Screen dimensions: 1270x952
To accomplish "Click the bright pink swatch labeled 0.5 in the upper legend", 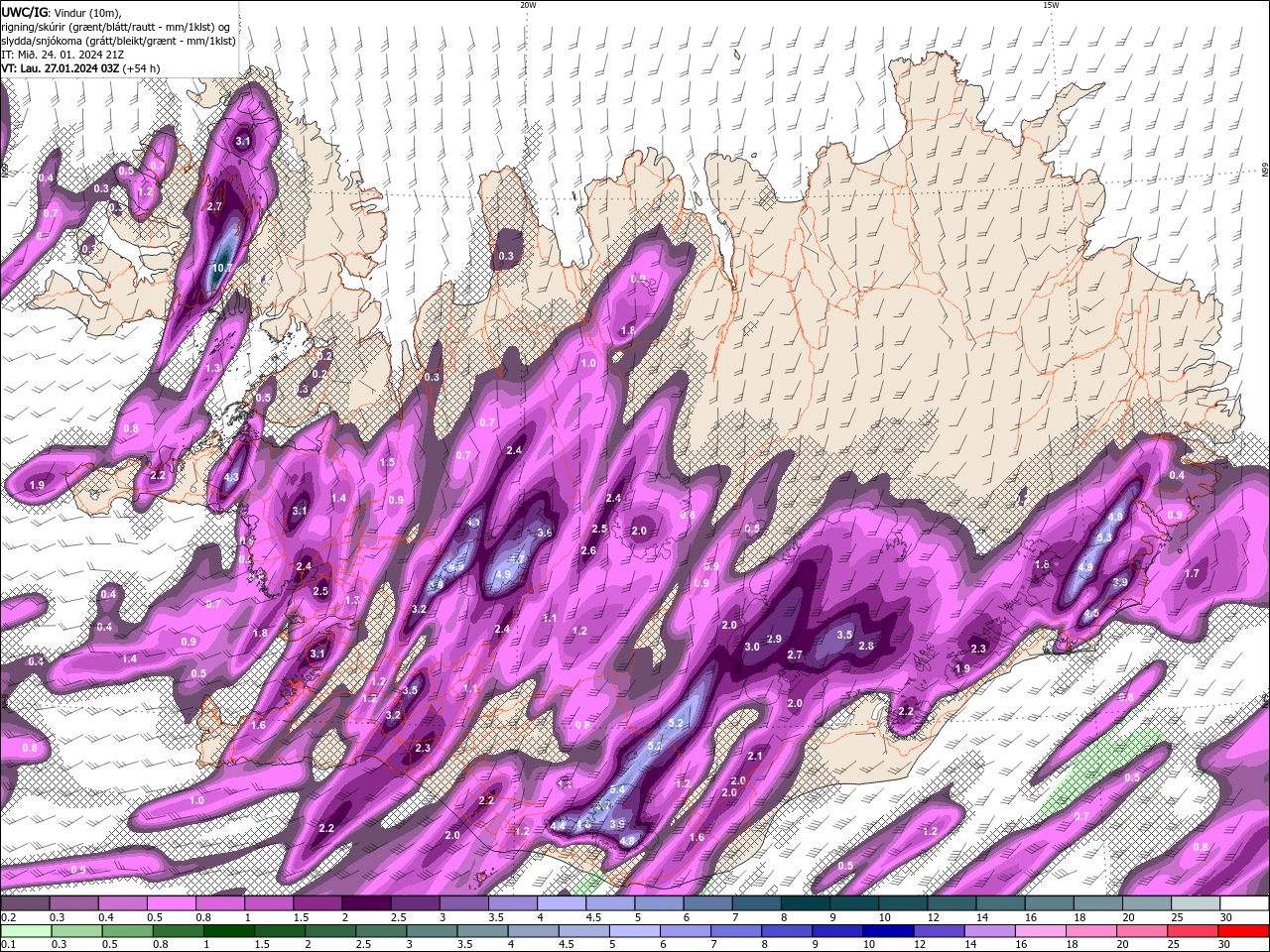I will (171, 903).
